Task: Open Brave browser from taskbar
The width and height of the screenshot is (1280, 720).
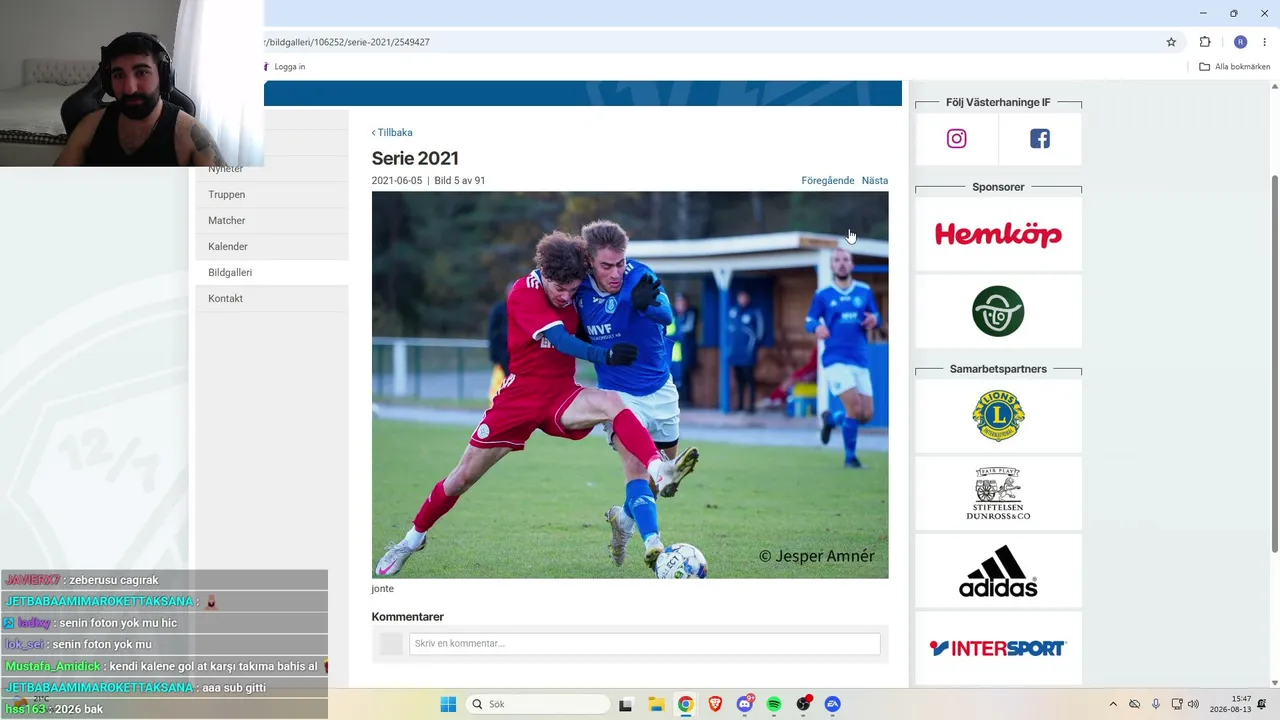Action: pos(715,704)
